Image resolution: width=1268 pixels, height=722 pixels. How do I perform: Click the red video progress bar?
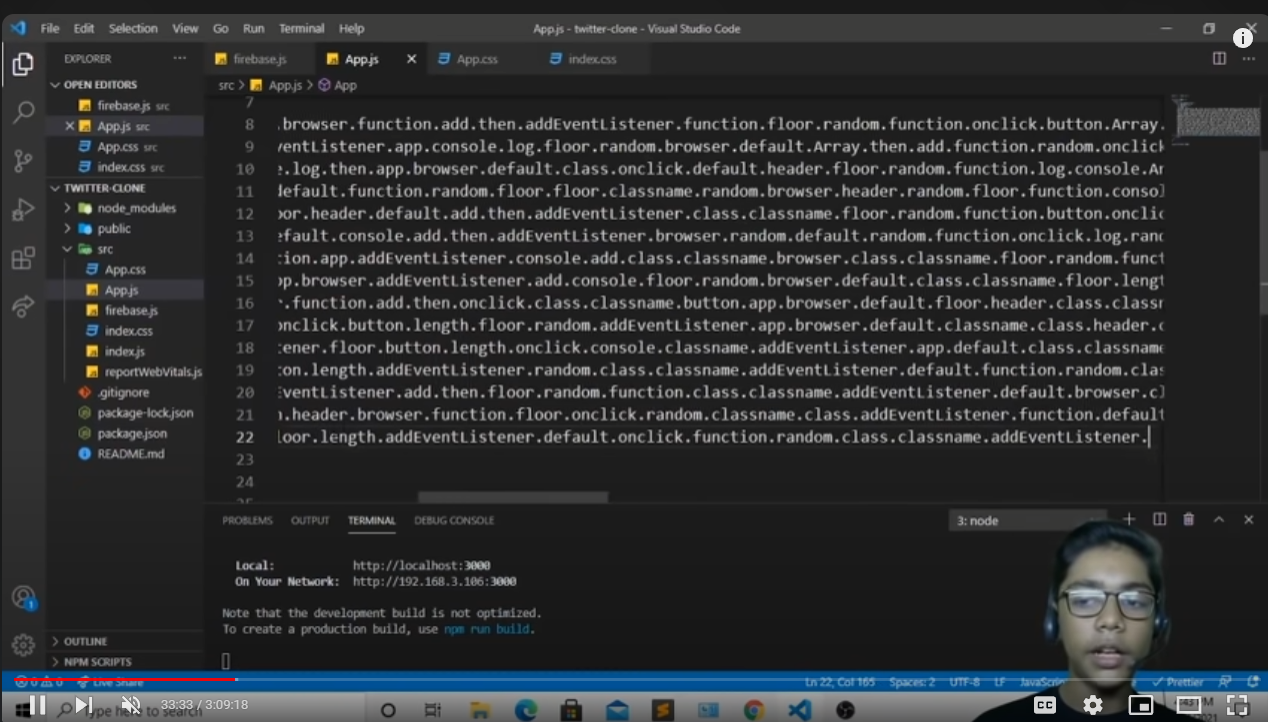coord(120,679)
